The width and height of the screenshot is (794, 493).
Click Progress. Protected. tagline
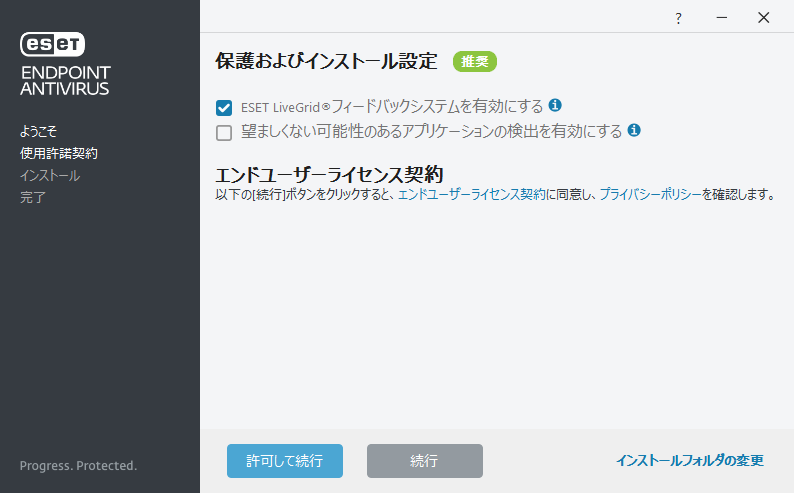(x=78, y=466)
